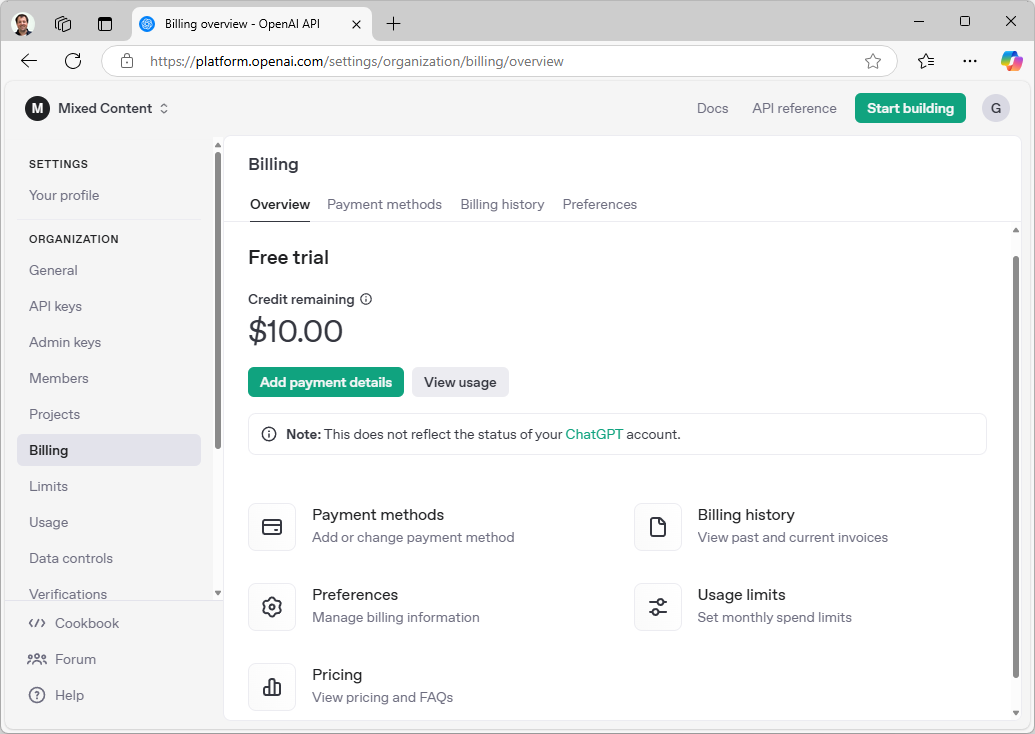Click main content scroll down arrow
Screen dimensions: 1035x734
tap(1016, 713)
